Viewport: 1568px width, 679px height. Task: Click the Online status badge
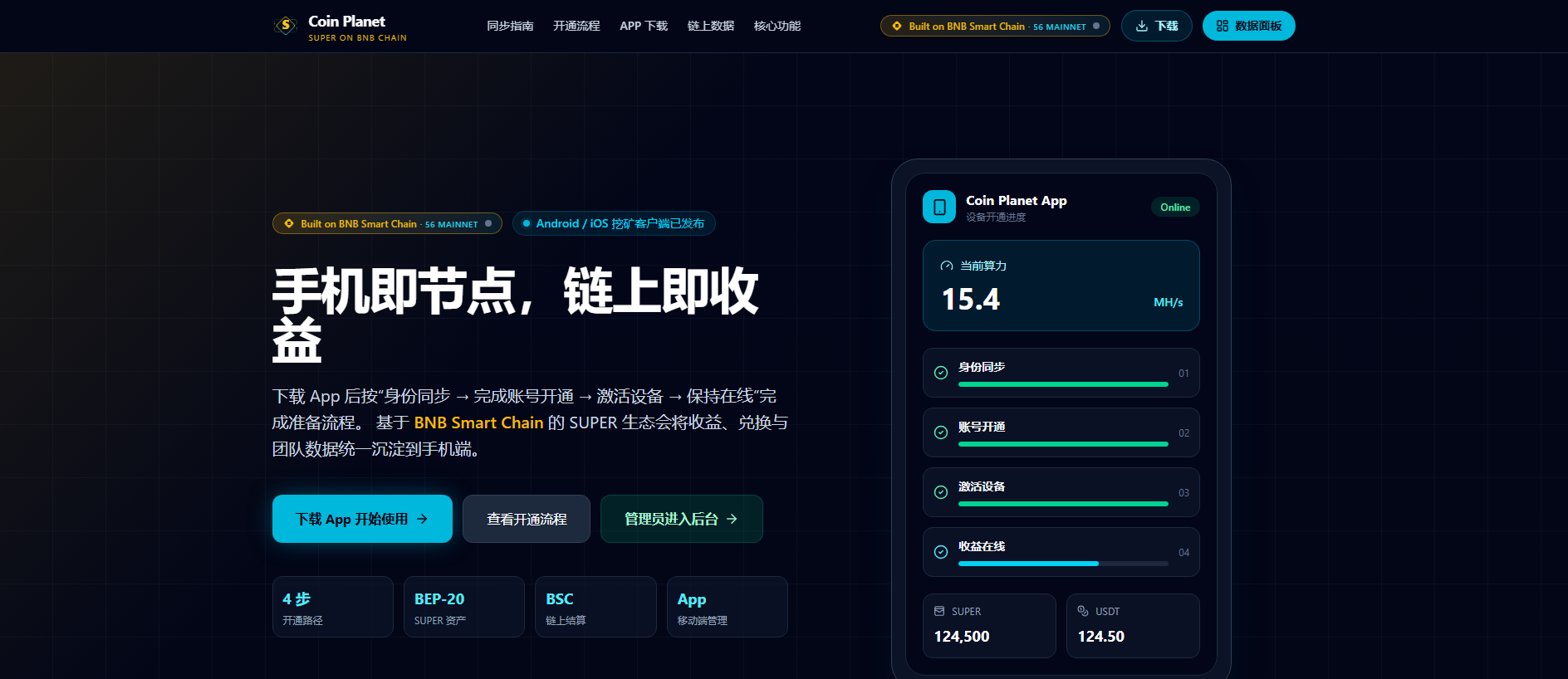(x=1175, y=208)
